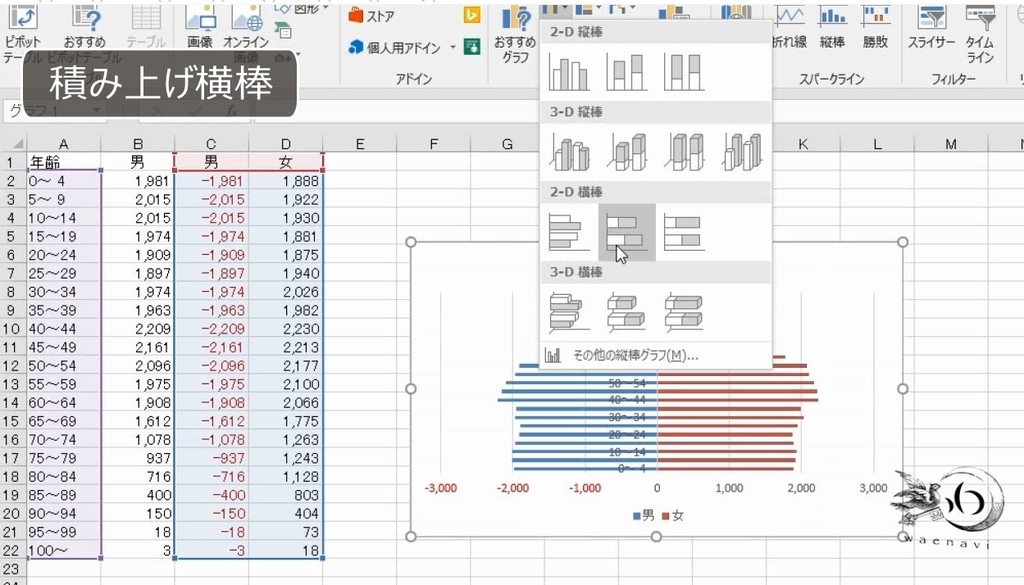The image size is (1024, 585).
Task: Insert 折れ線 sparkline
Action: coord(789,27)
